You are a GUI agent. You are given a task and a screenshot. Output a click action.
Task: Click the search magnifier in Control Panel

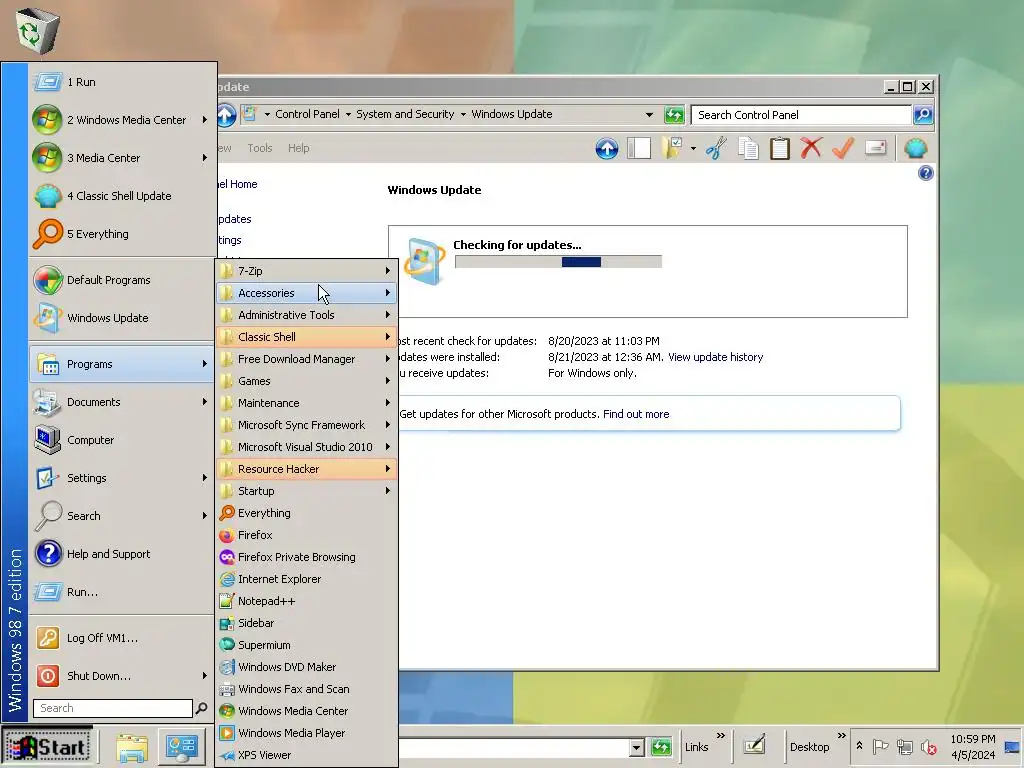pos(923,115)
